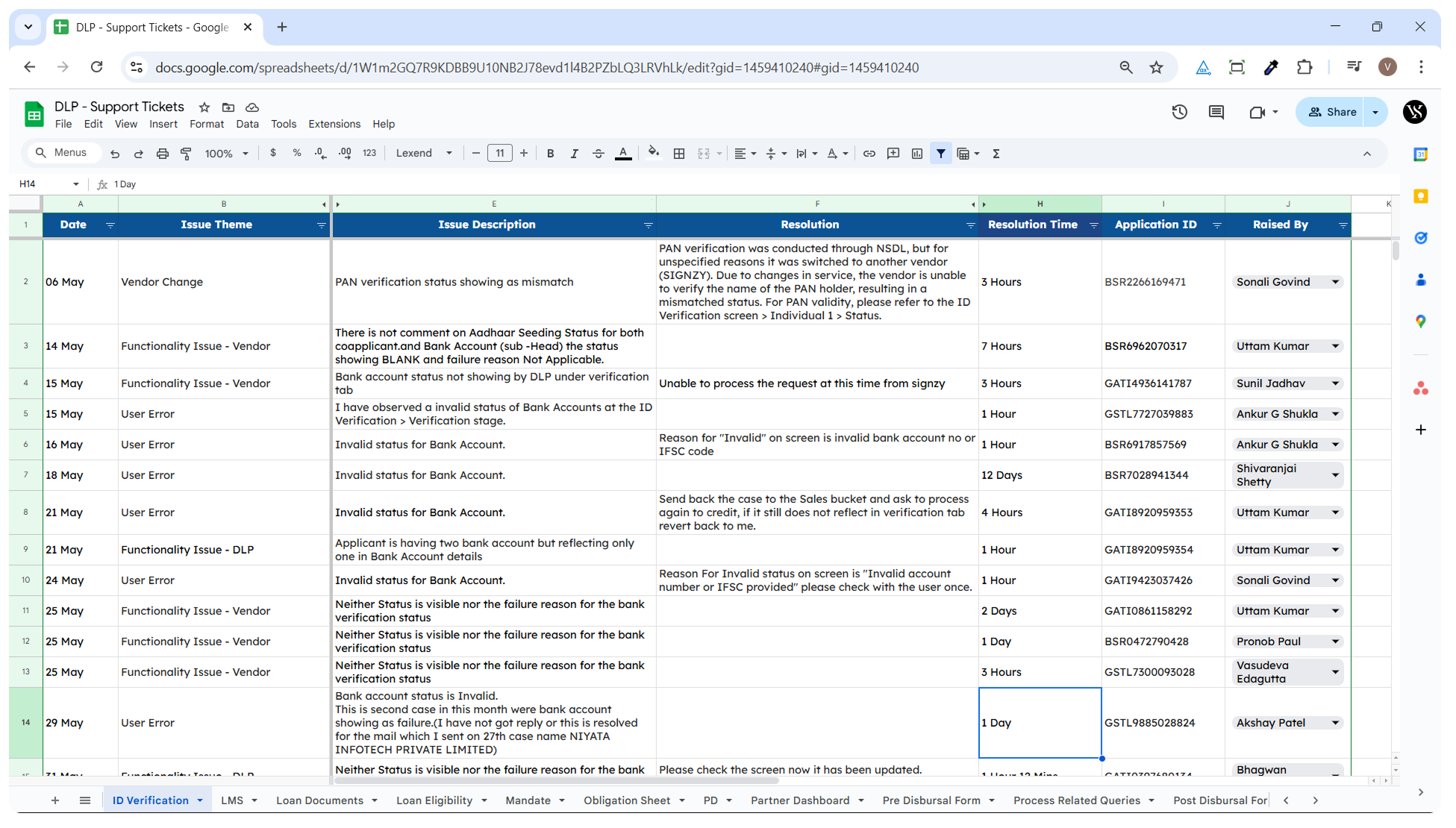Open the comments panel icon
The height and width of the screenshot is (828, 1456).
1216,112
